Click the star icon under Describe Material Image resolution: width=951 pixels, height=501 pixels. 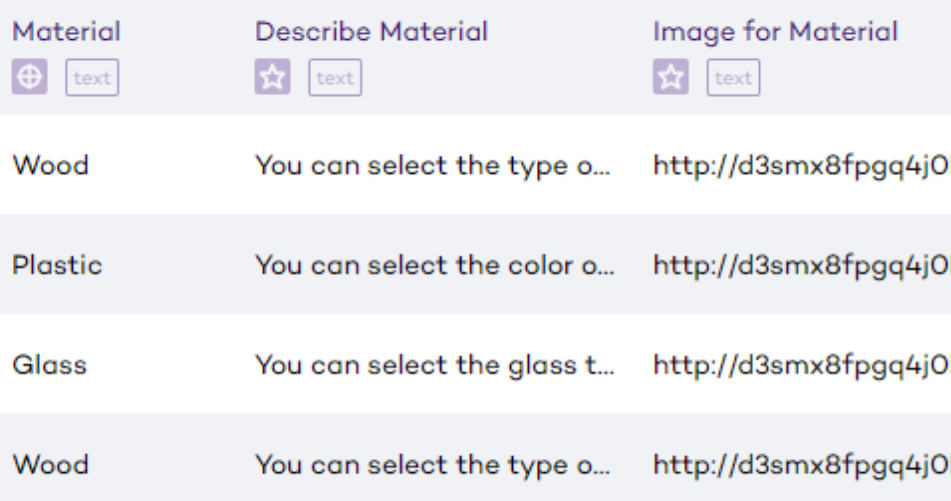tap(272, 78)
